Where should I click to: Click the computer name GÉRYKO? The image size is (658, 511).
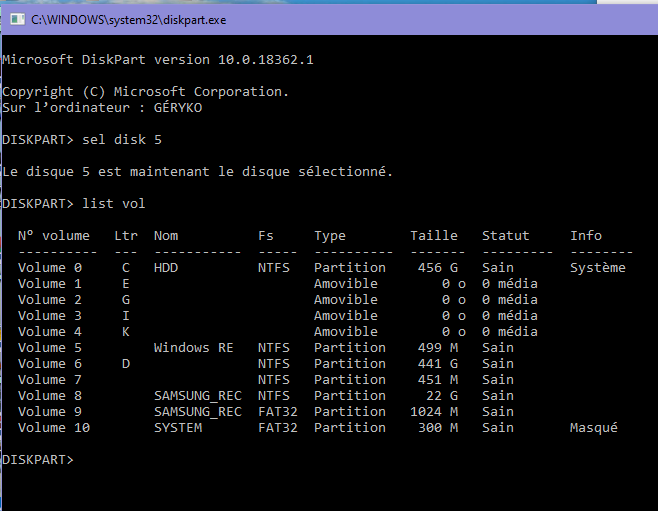pos(174,108)
